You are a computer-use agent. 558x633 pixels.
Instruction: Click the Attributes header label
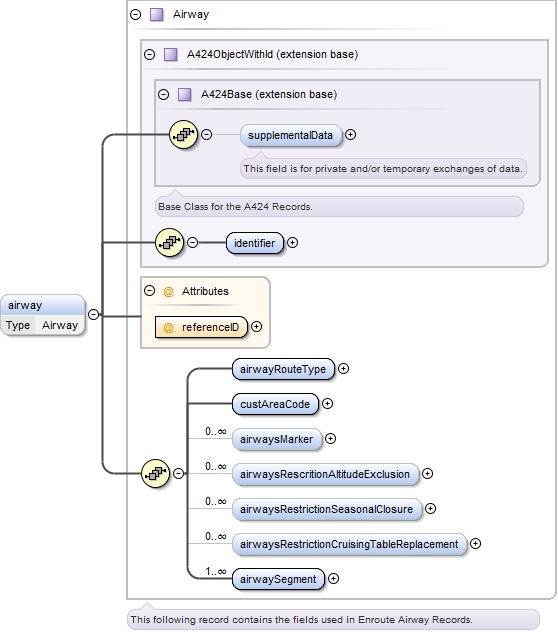tap(205, 291)
